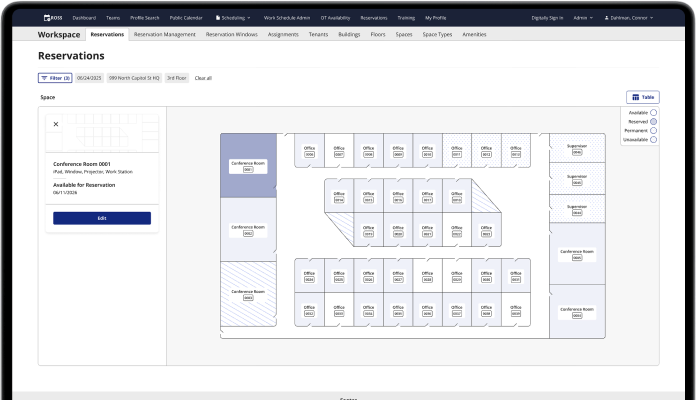Screen dimensions: 696x400
Task: Close the Conference Room 0001 details card
Action: 56,124
